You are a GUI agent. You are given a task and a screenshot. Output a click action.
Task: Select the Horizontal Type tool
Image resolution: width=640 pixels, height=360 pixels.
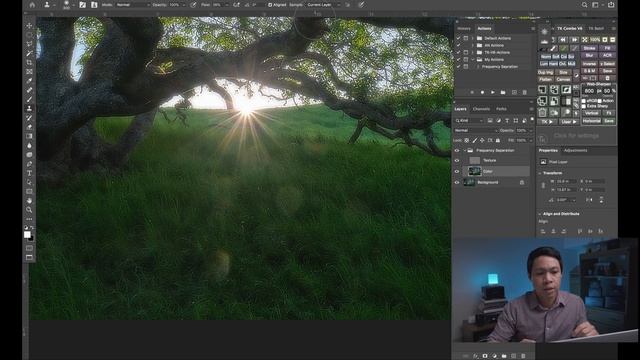29,173
